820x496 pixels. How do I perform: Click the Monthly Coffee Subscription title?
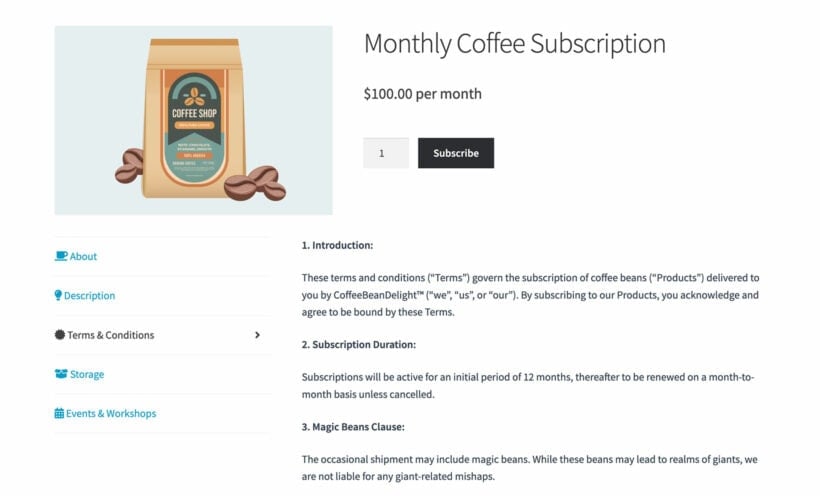pos(515,43)
